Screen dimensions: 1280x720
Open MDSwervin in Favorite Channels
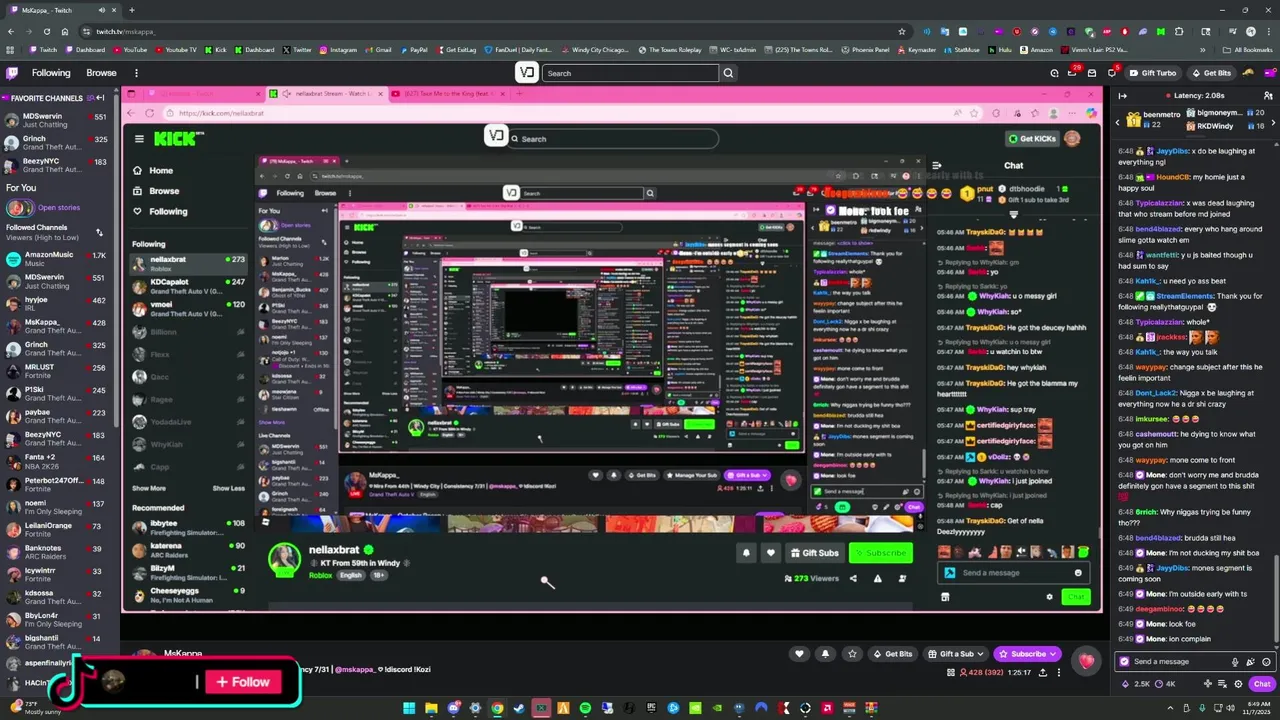coord(59,120)
